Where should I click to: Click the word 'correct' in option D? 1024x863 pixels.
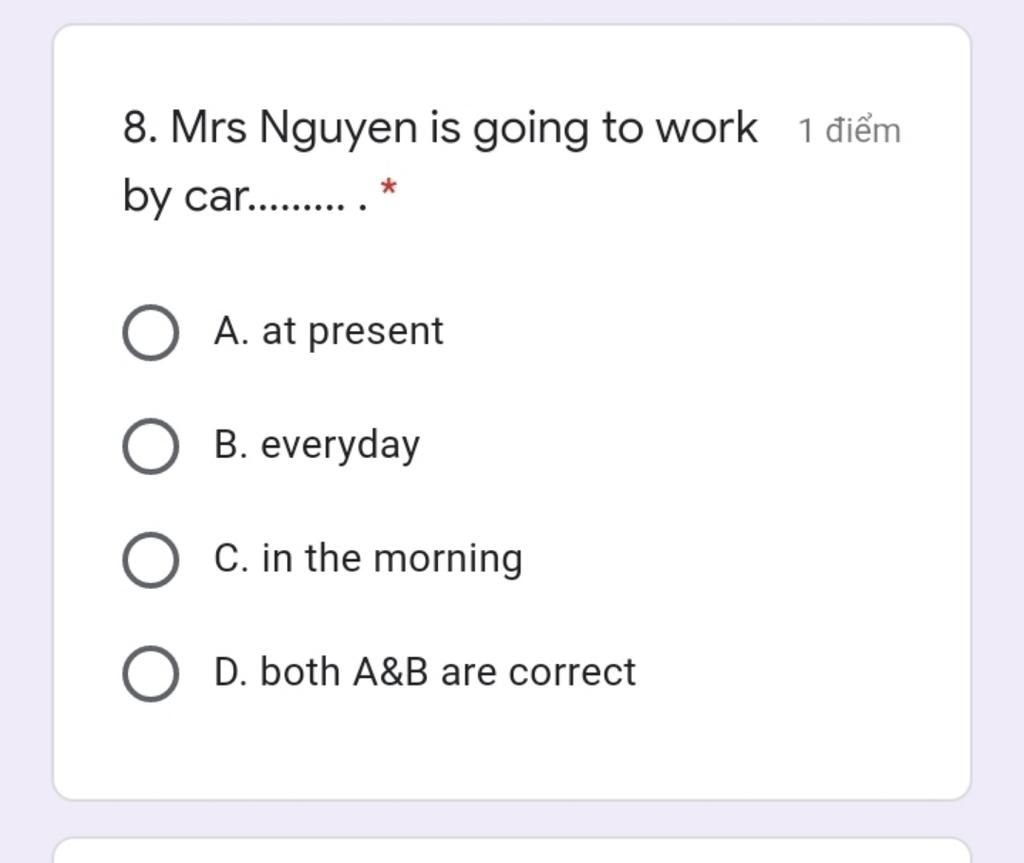572,673
